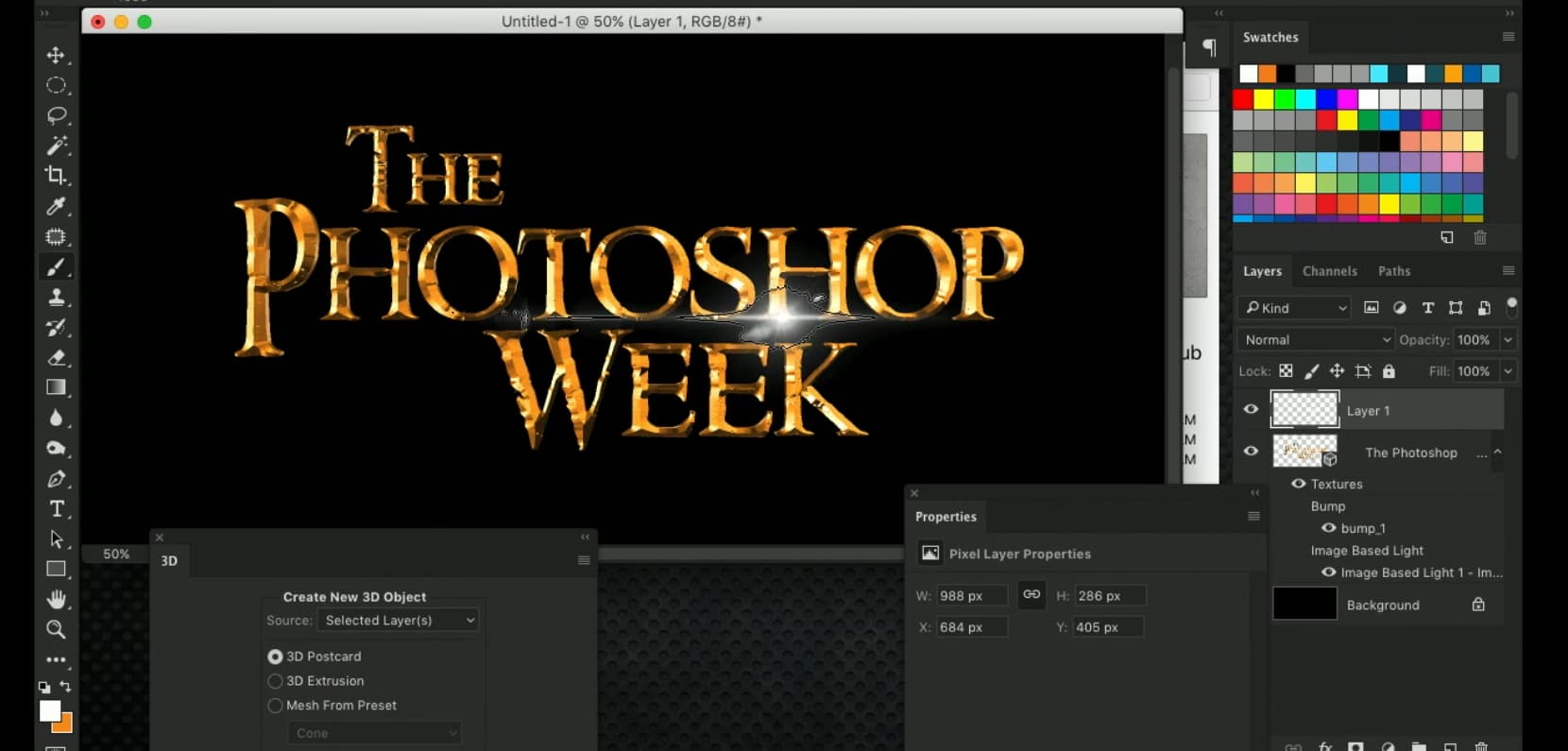This screenshot has height=751, width=1568.
Task: Select the Crop tool
Action: pos(56,176)
